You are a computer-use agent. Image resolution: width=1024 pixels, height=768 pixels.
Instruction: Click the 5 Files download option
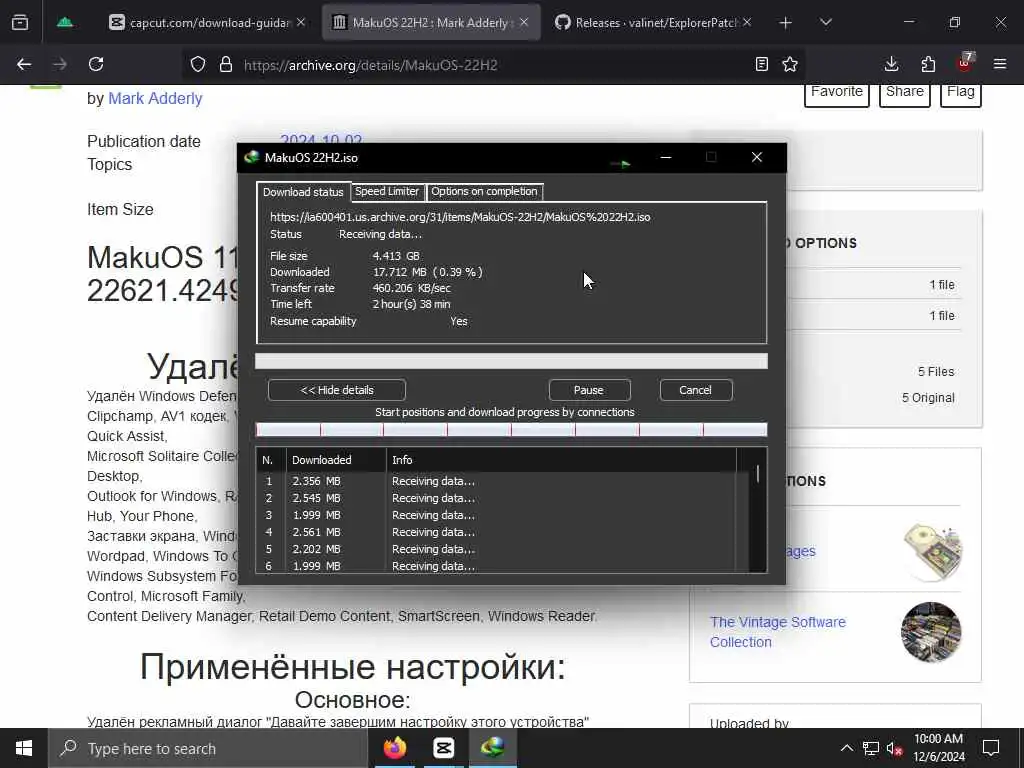936,372
